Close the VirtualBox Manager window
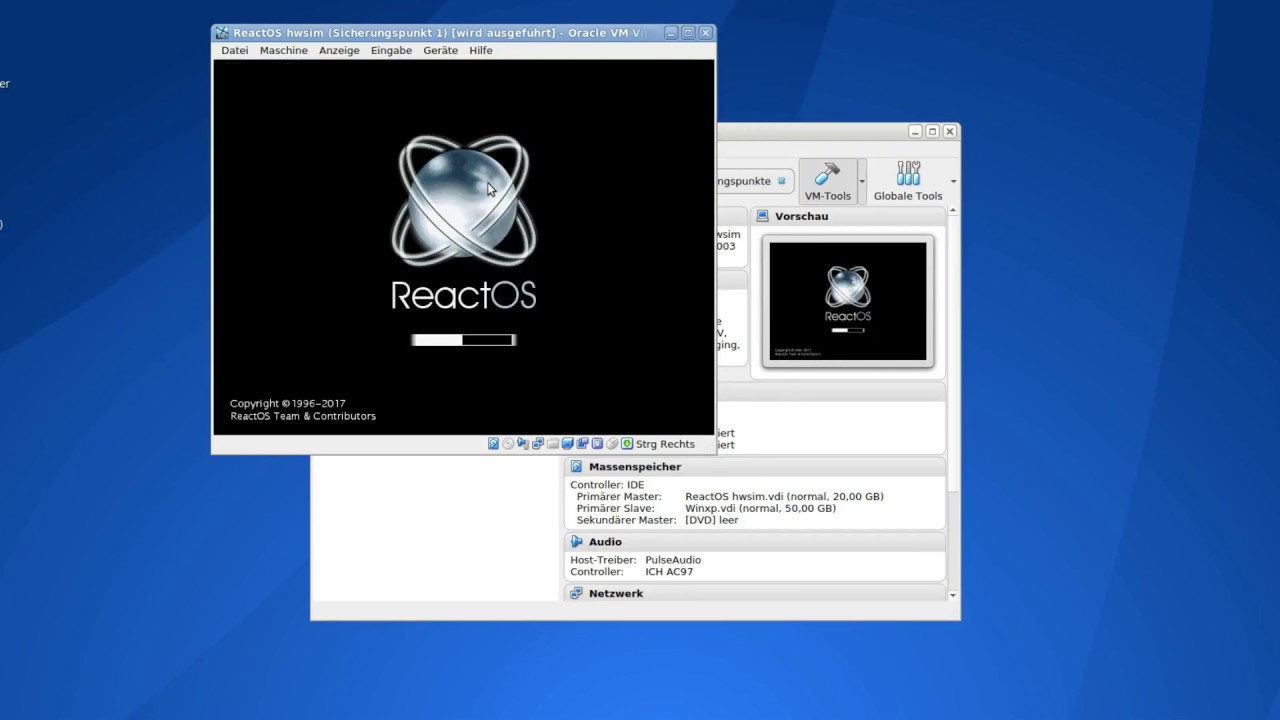 (x=950, y=131)
